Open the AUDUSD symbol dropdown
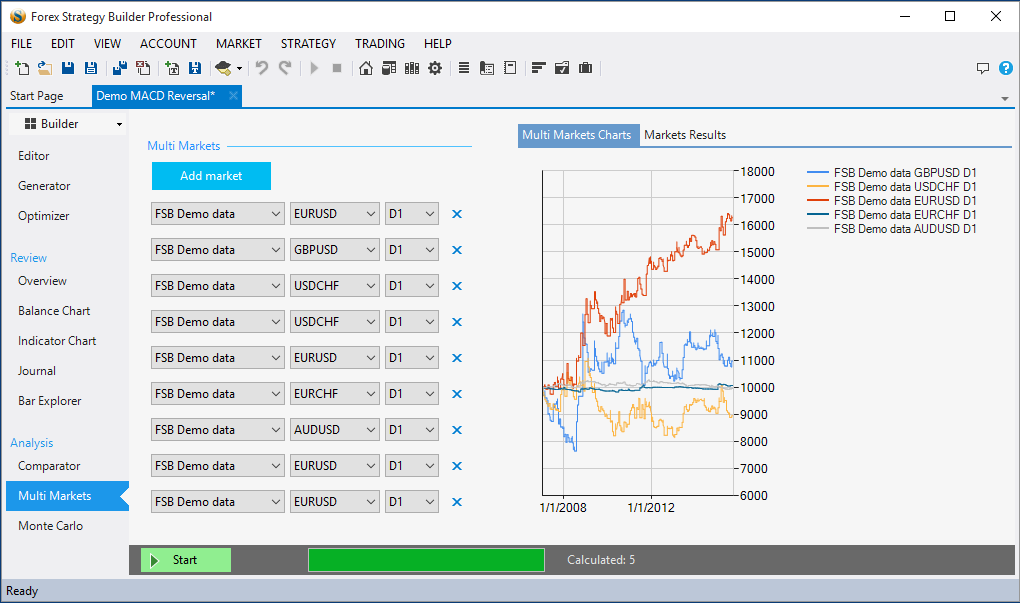 click(335, 430)
